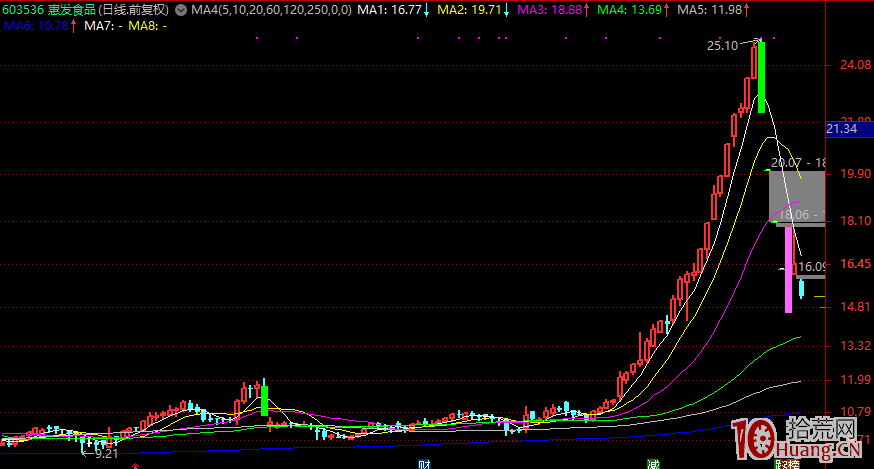Click the 14.81 price axis label

coord(856,307)
